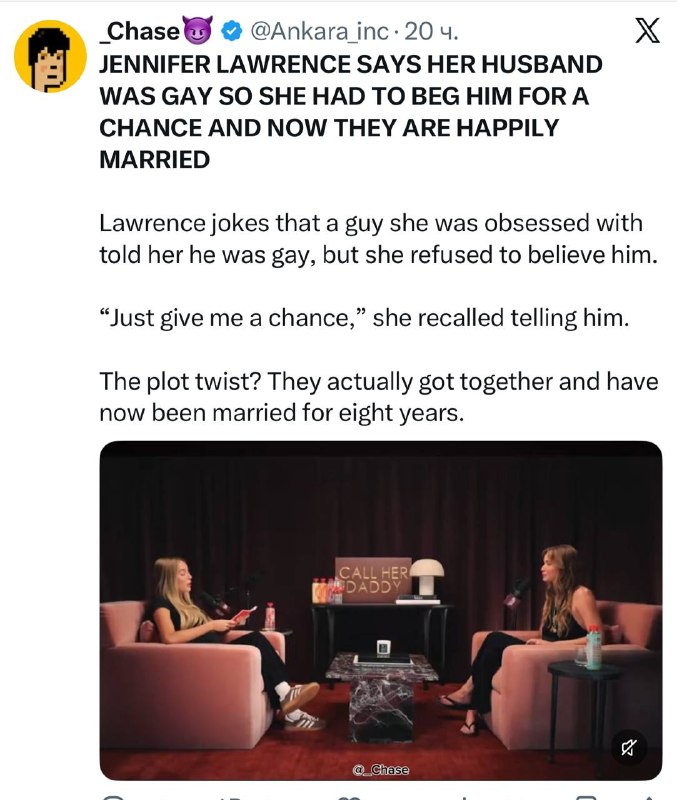Click the X logo in the corner
677x800 pixels.
tap(647, 31)
